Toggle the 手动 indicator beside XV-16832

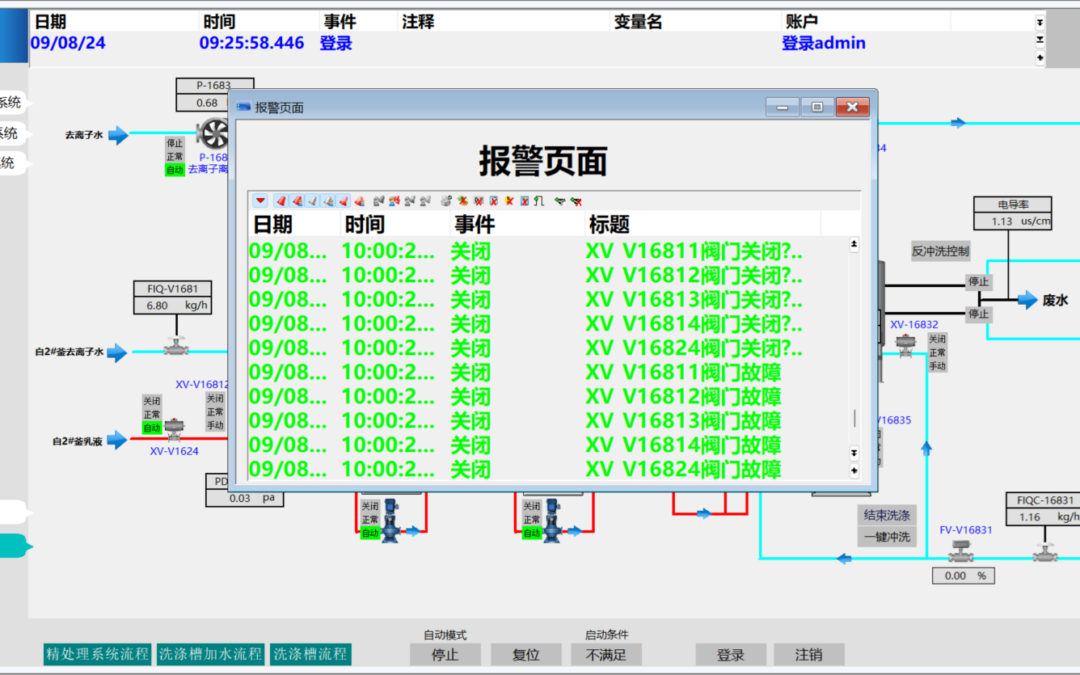[937, 366]
